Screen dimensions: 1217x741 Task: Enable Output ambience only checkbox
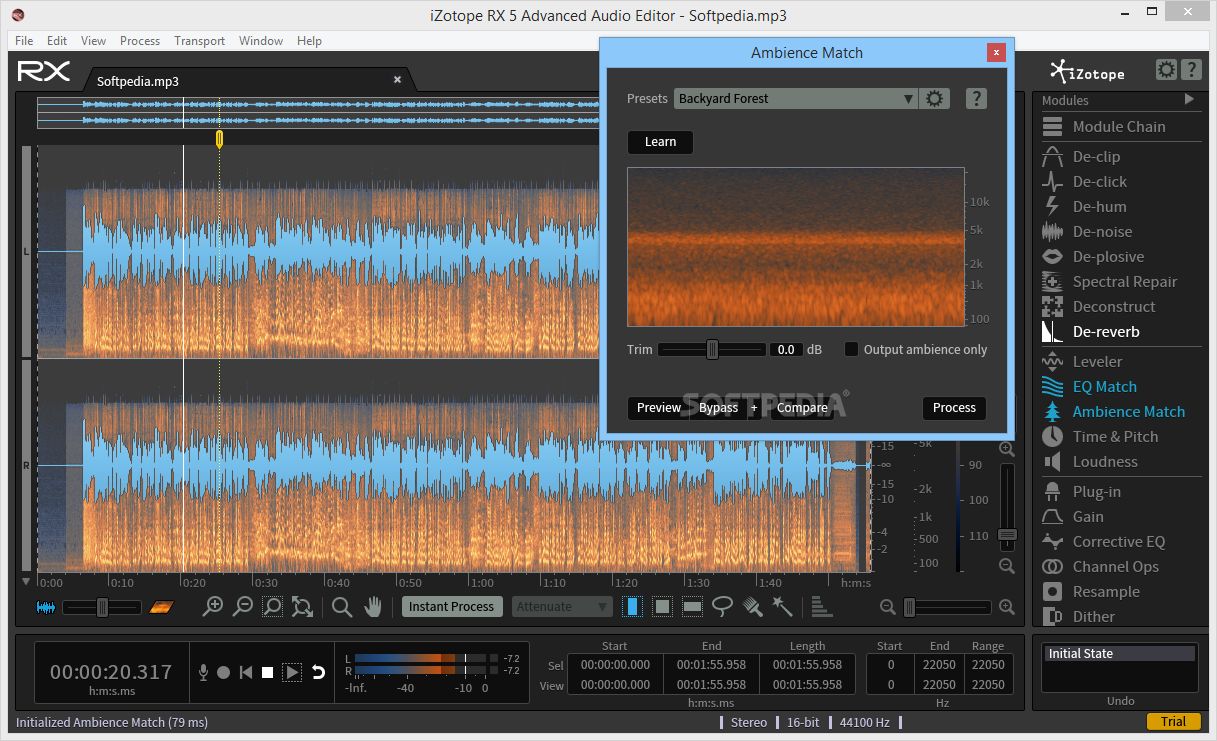[x=852, y=350]
